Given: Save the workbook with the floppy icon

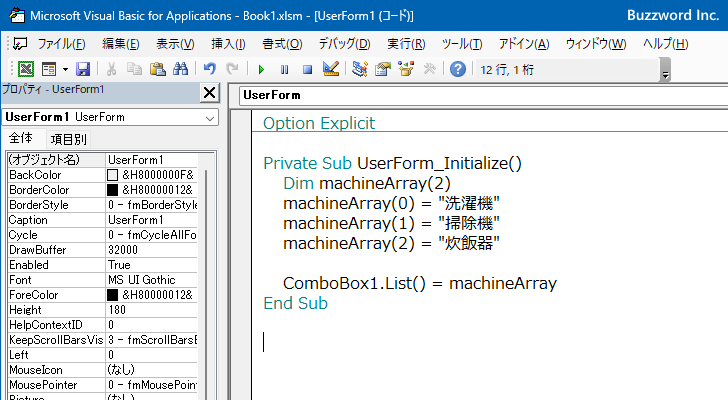Looking at the screenshot, I should [x=83, y=69].
